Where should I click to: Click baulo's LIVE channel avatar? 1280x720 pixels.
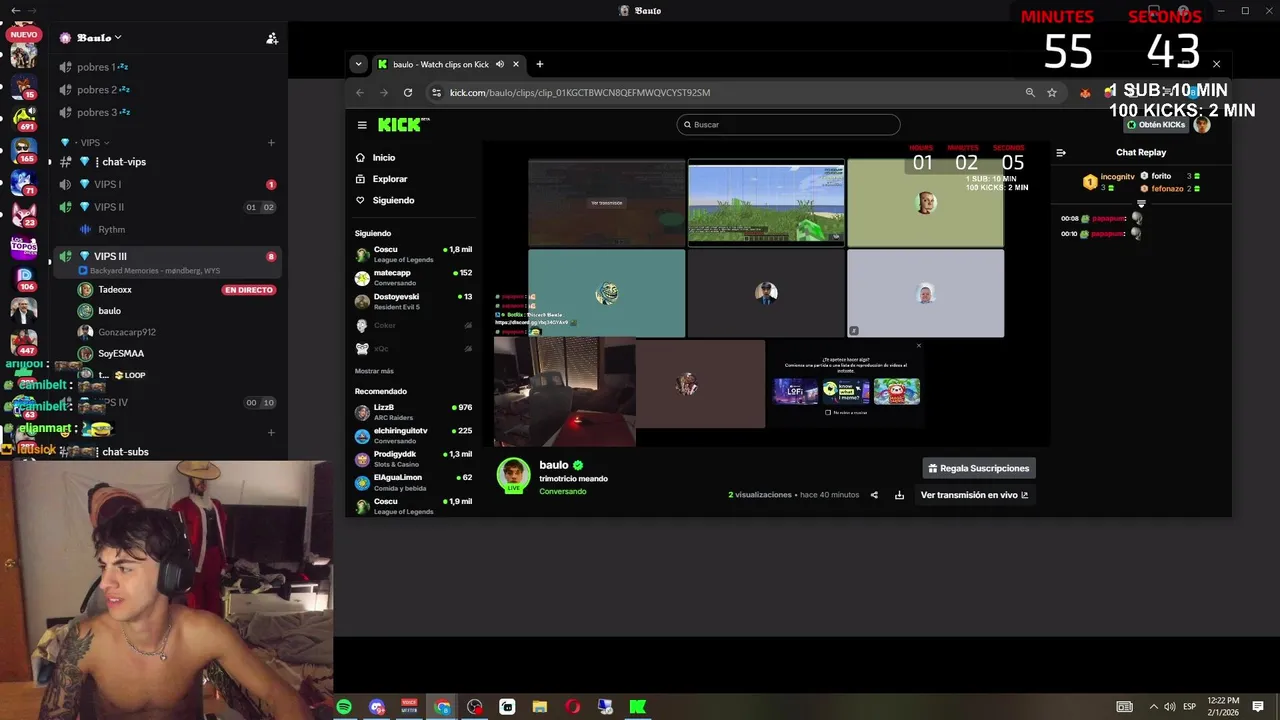[514, 474]
